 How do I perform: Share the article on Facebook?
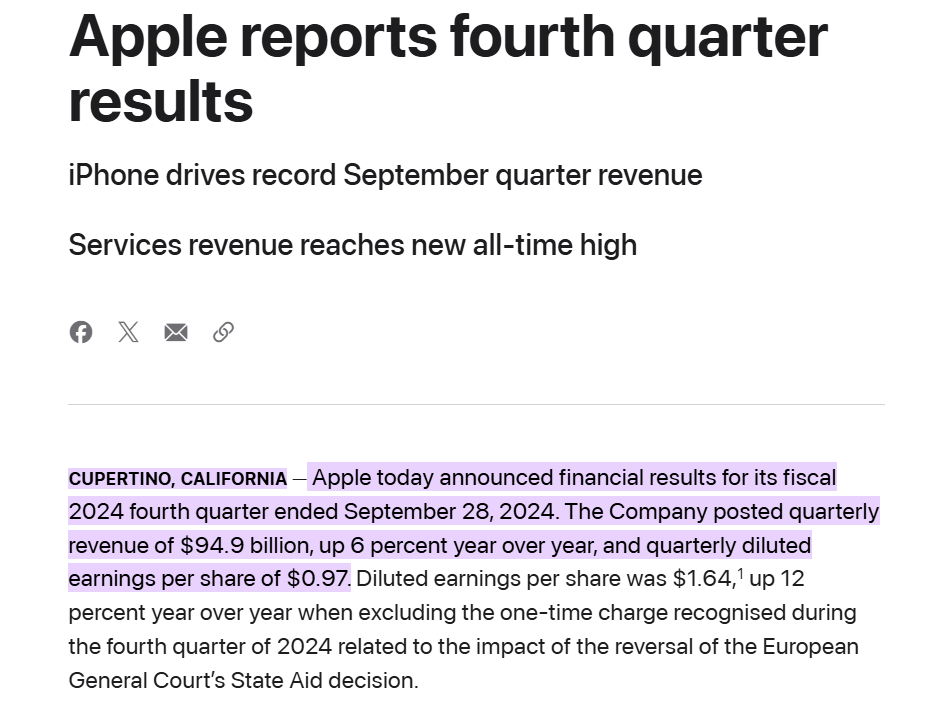80,332
